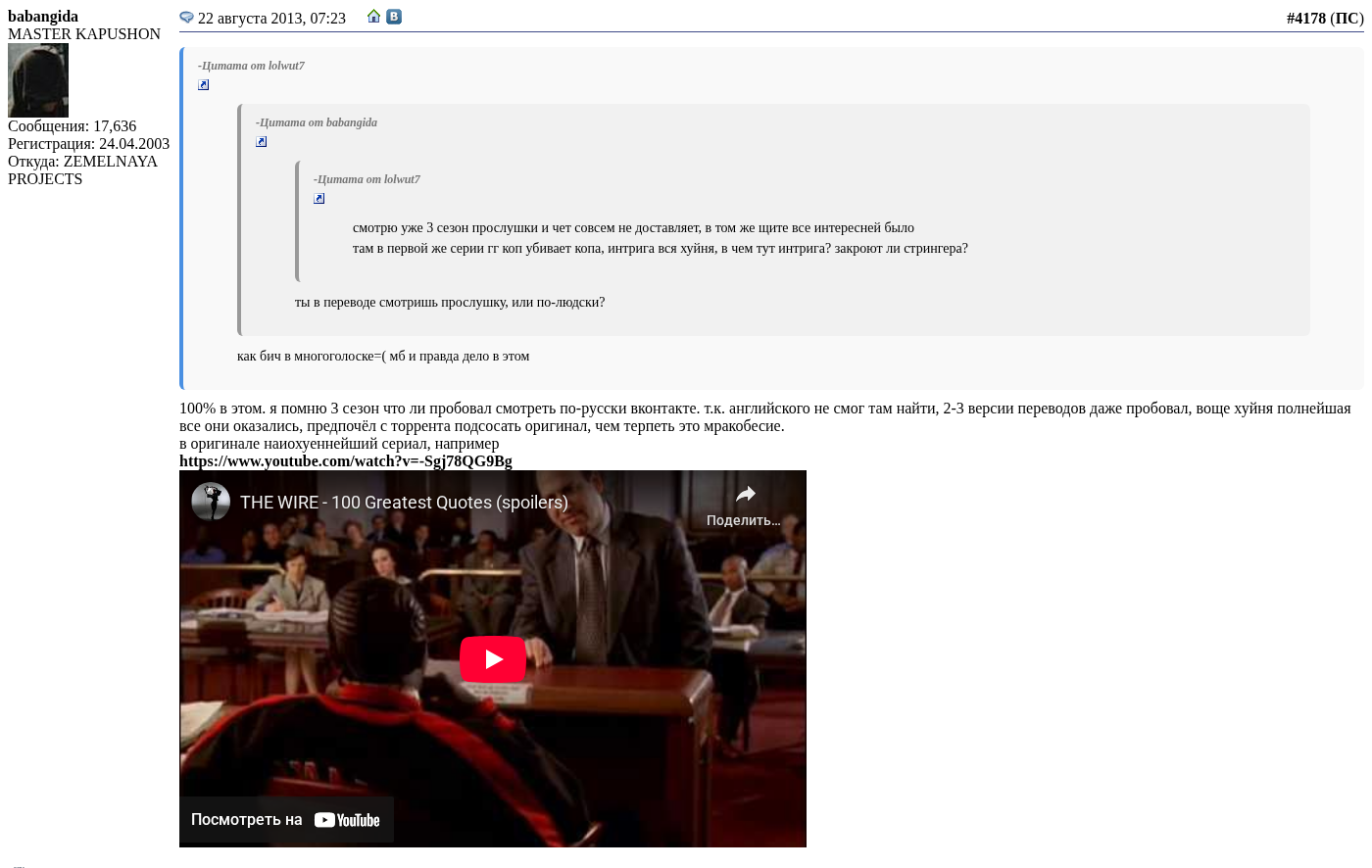Click "Посмотреть на YouTube" button
Image resolution: width=1372 pixels, height=868 pixels.
click(x=286, y=820)
